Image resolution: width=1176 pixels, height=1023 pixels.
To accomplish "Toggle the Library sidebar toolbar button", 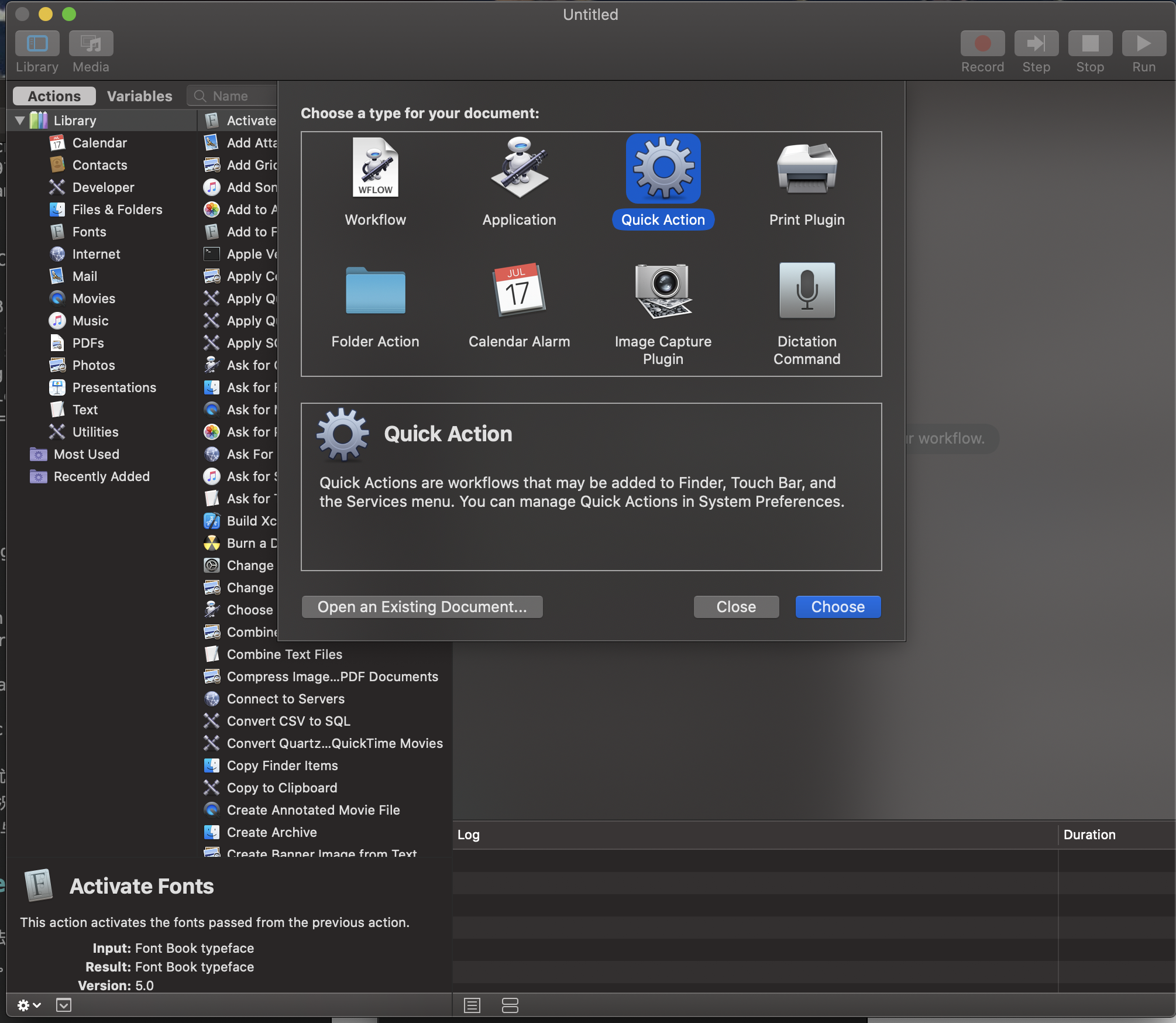I will (37, 43).
